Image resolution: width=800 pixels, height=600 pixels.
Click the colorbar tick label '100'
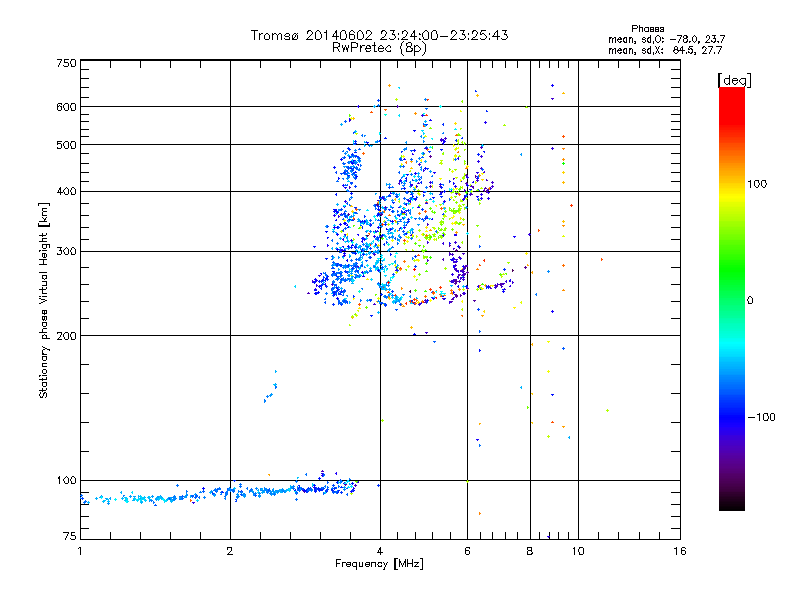click(x=758, y=184)
